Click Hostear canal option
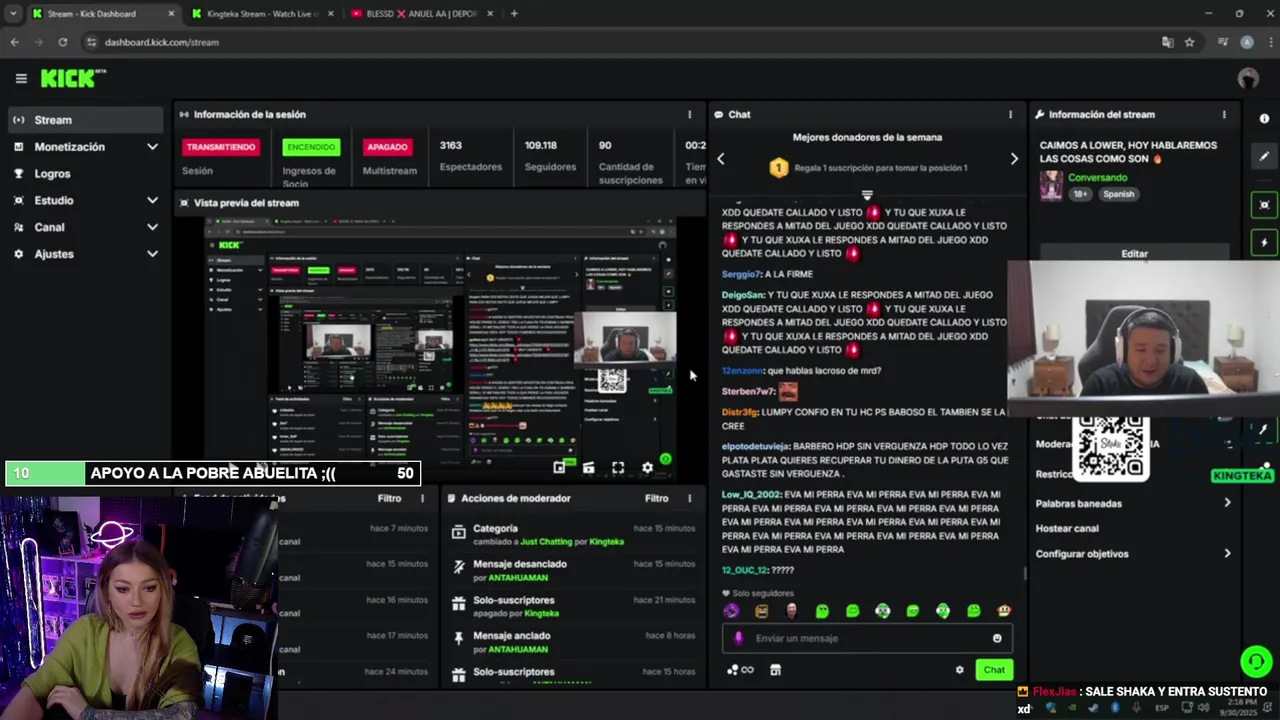 1067,528
